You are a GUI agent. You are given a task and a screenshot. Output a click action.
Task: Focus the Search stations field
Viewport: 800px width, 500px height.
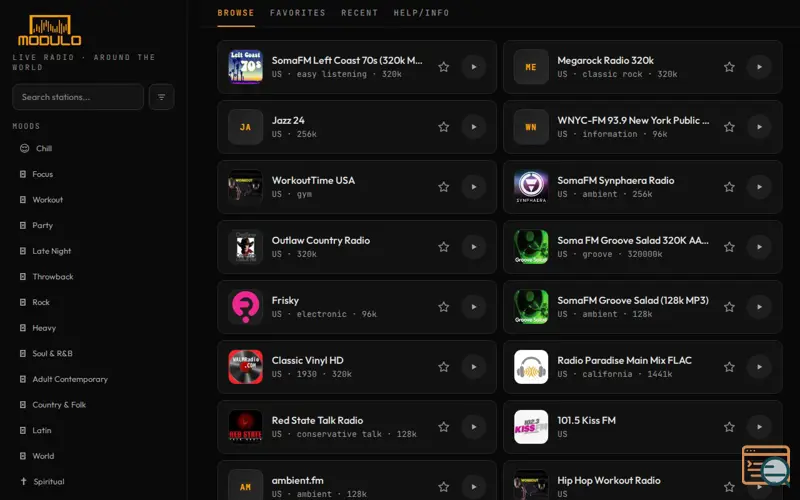pyautogui.click(x=78, y=97)
